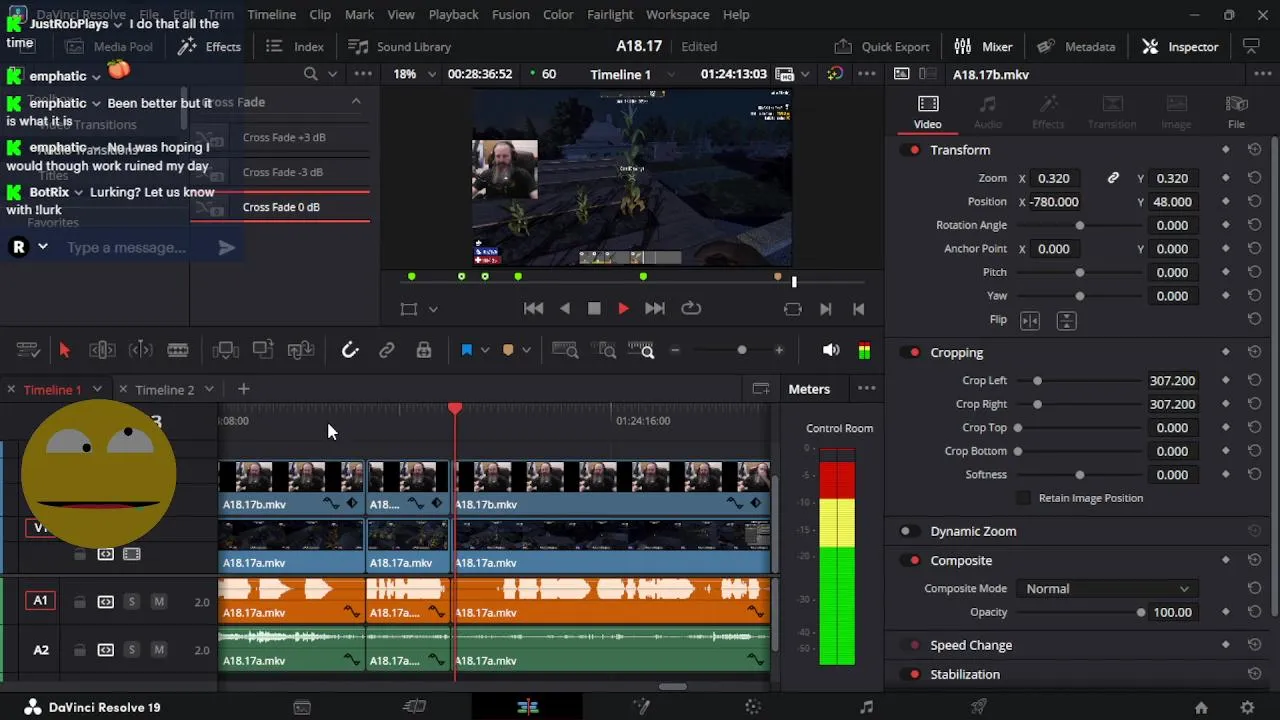
Task: Solo audio track A2
Action: coord(131,651)
